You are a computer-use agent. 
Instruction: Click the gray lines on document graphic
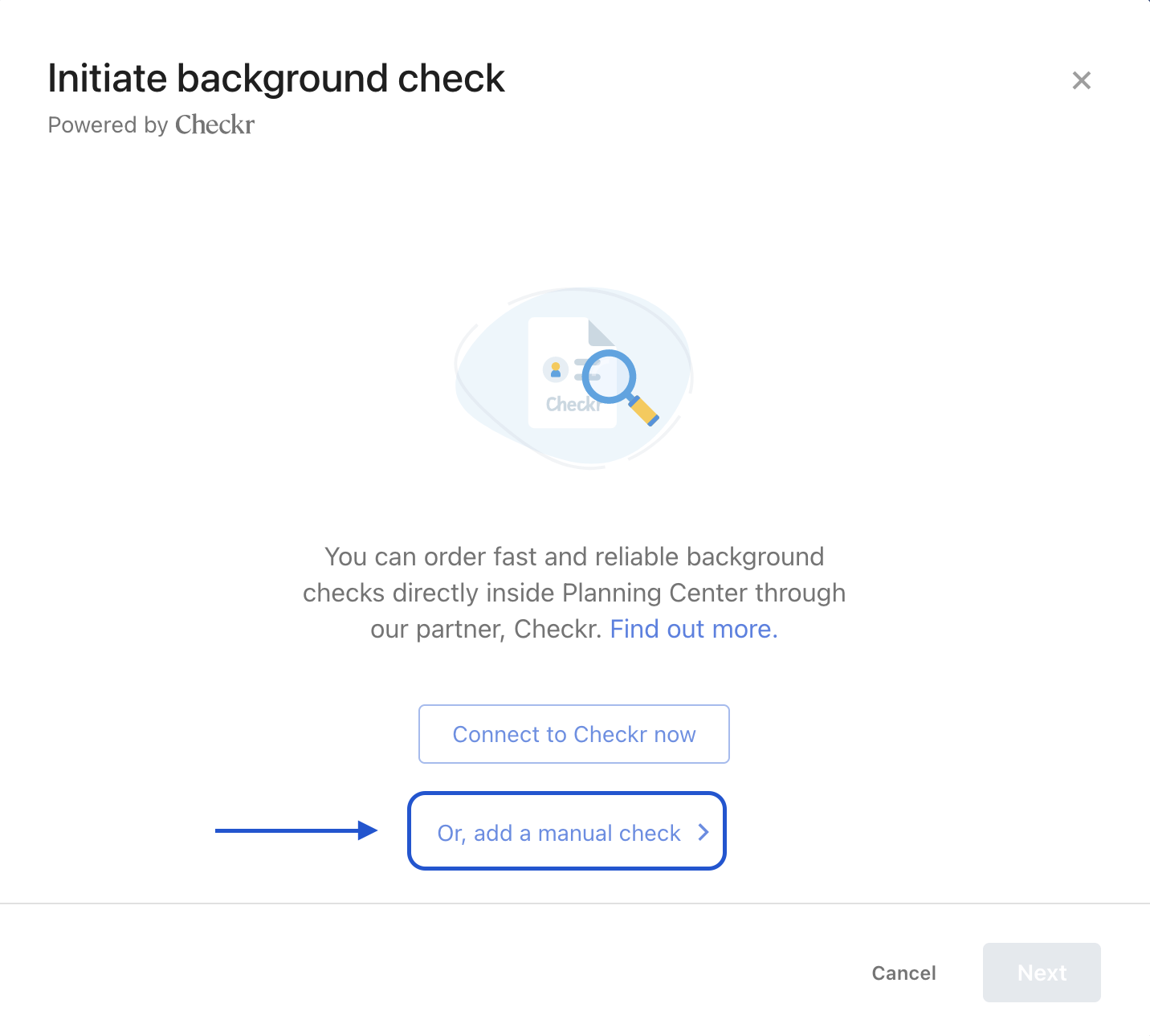coord(585,370)
